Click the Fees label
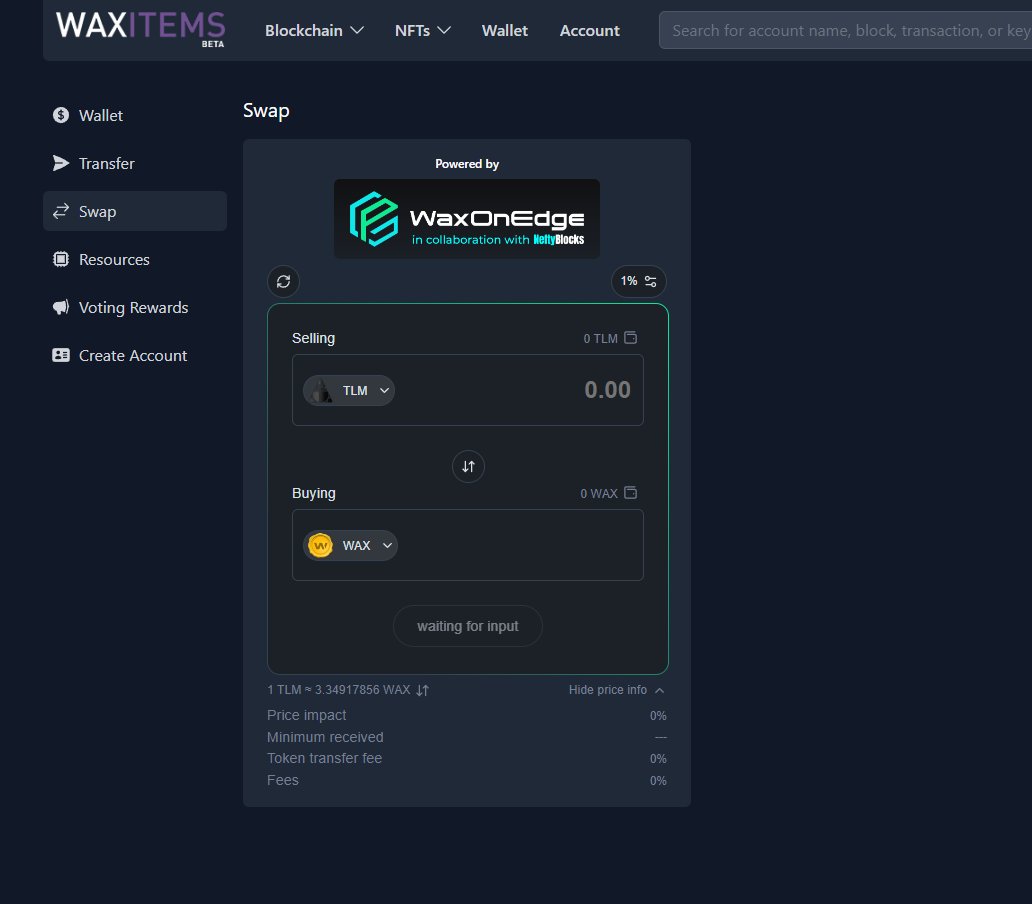The width and height of the screenshot is (1032, 904). (282, 780)
